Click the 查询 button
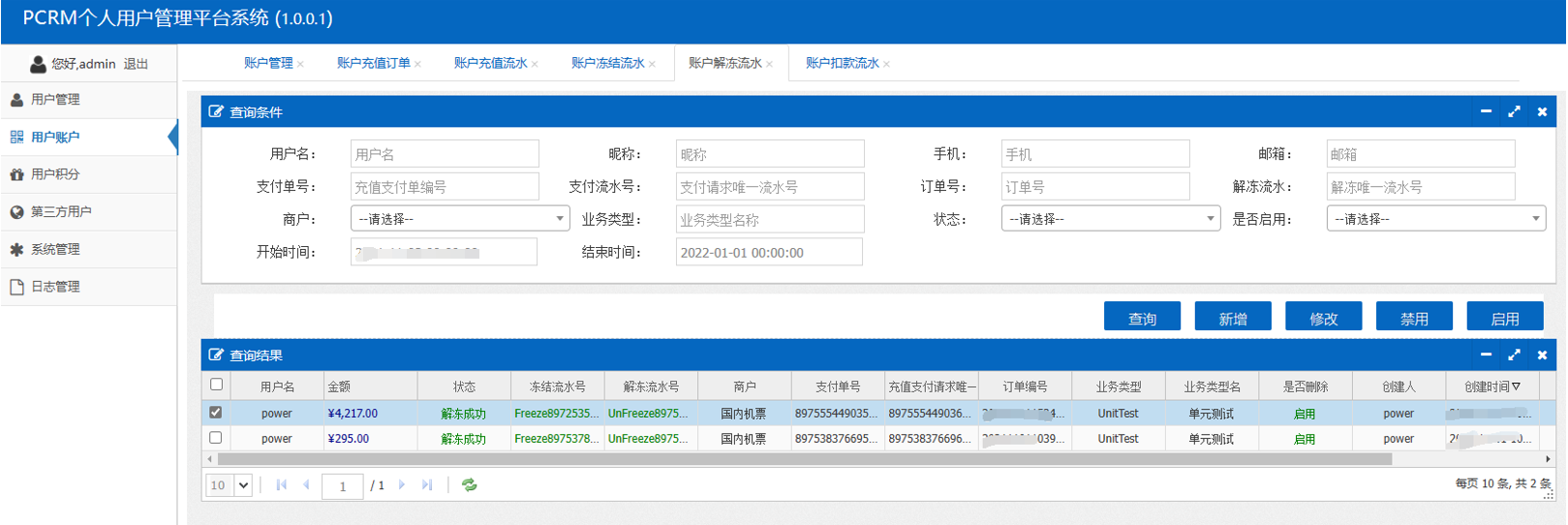1568x525 pixels. (1142, 318)
